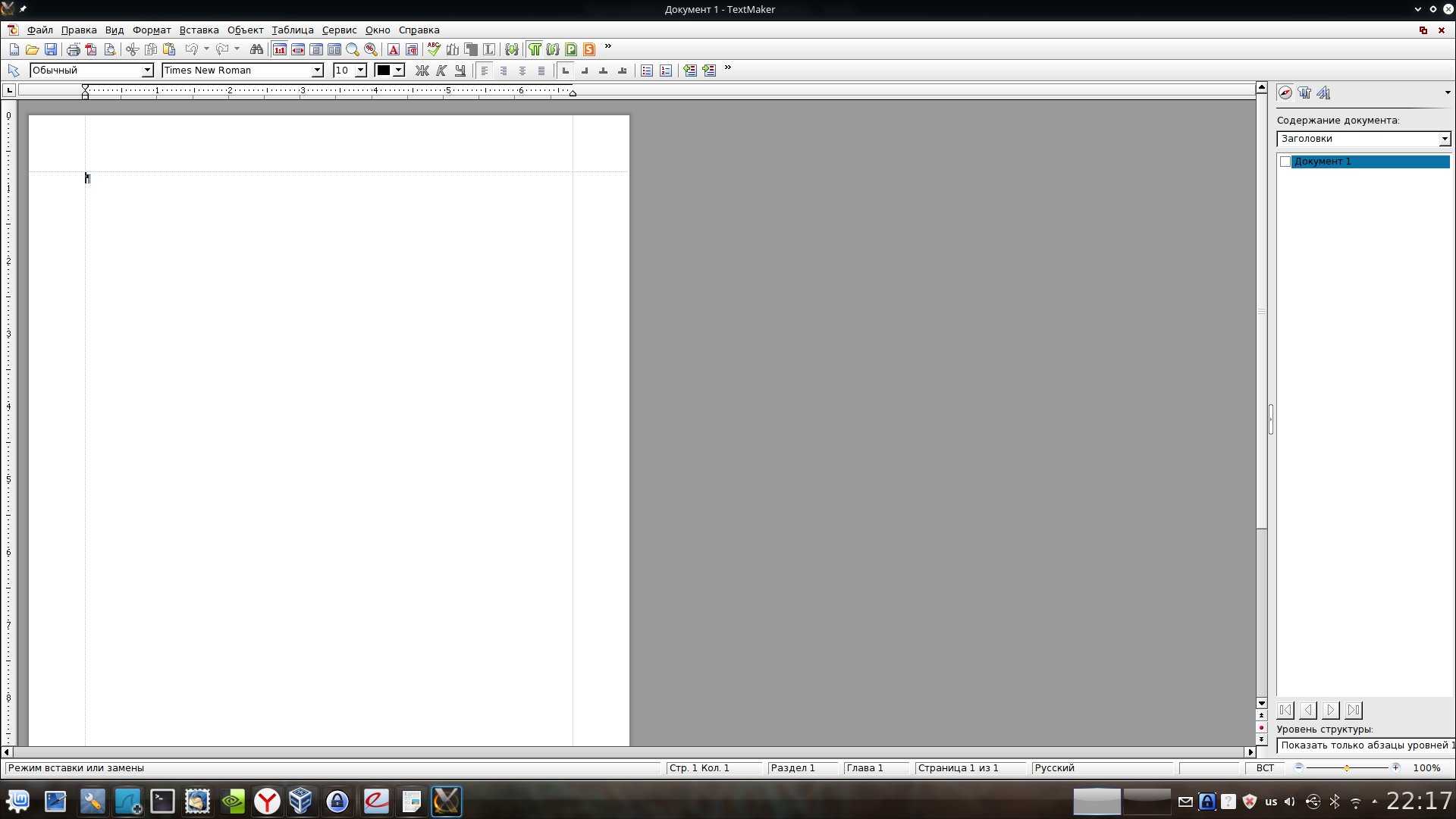Click the go-to-last navigation button in sidebar
1456x819 pixels.
1354,711
